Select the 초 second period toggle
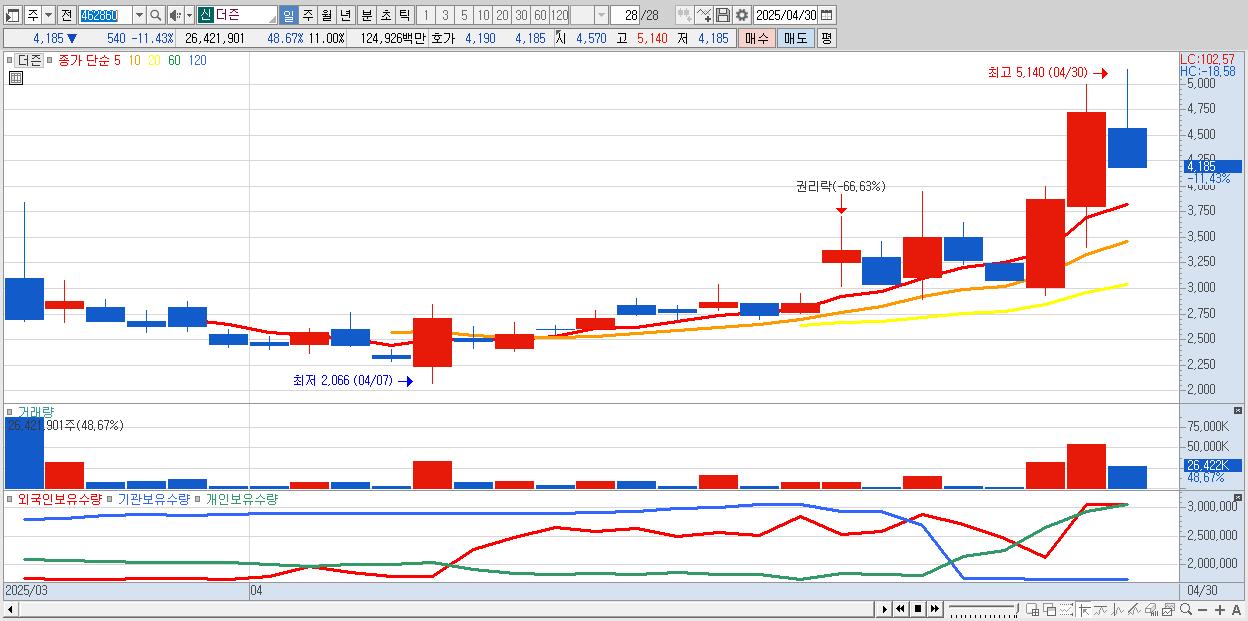 [x=385, y=15]
